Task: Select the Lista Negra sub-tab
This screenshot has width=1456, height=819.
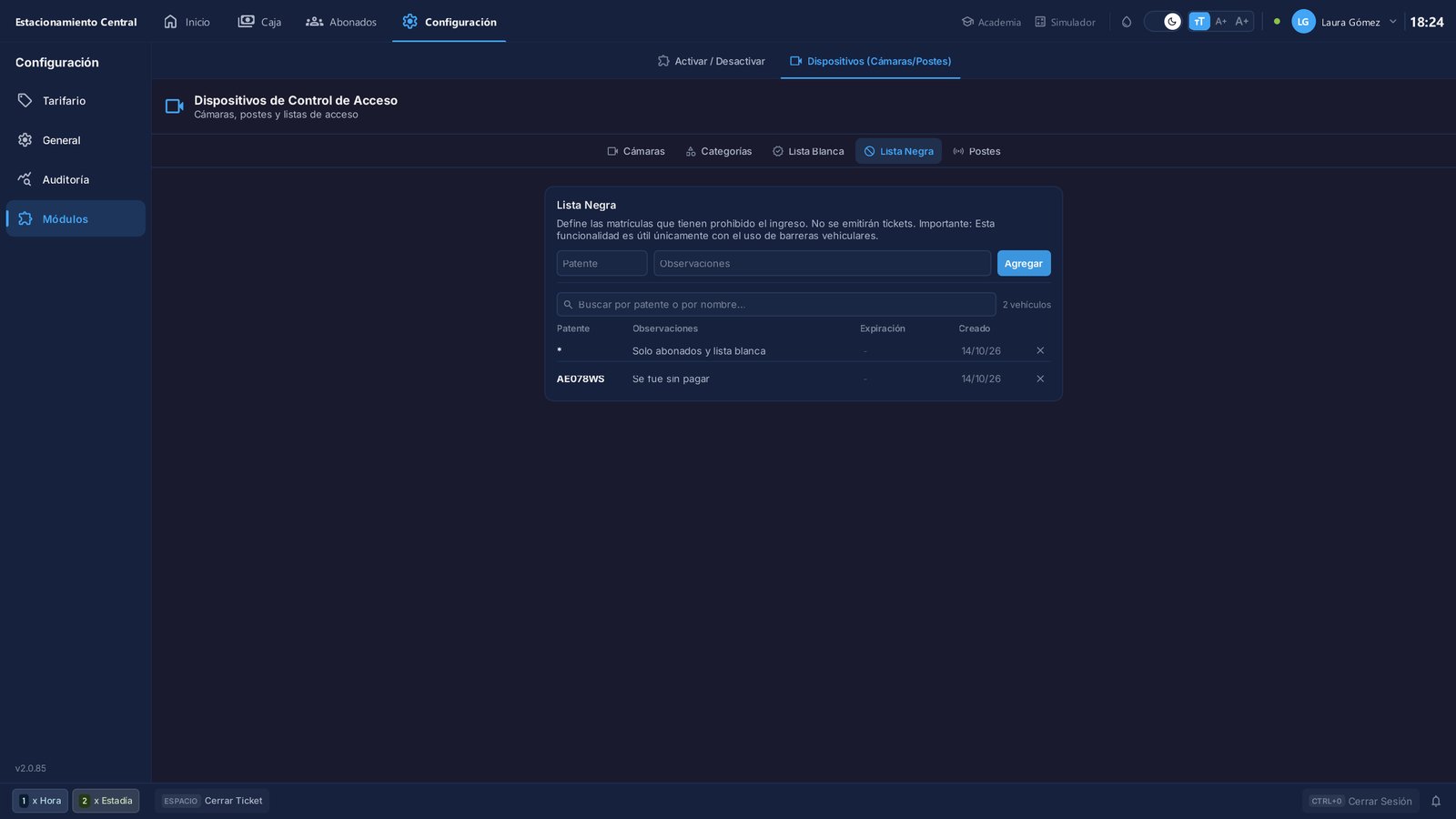Action: (898, 151)
